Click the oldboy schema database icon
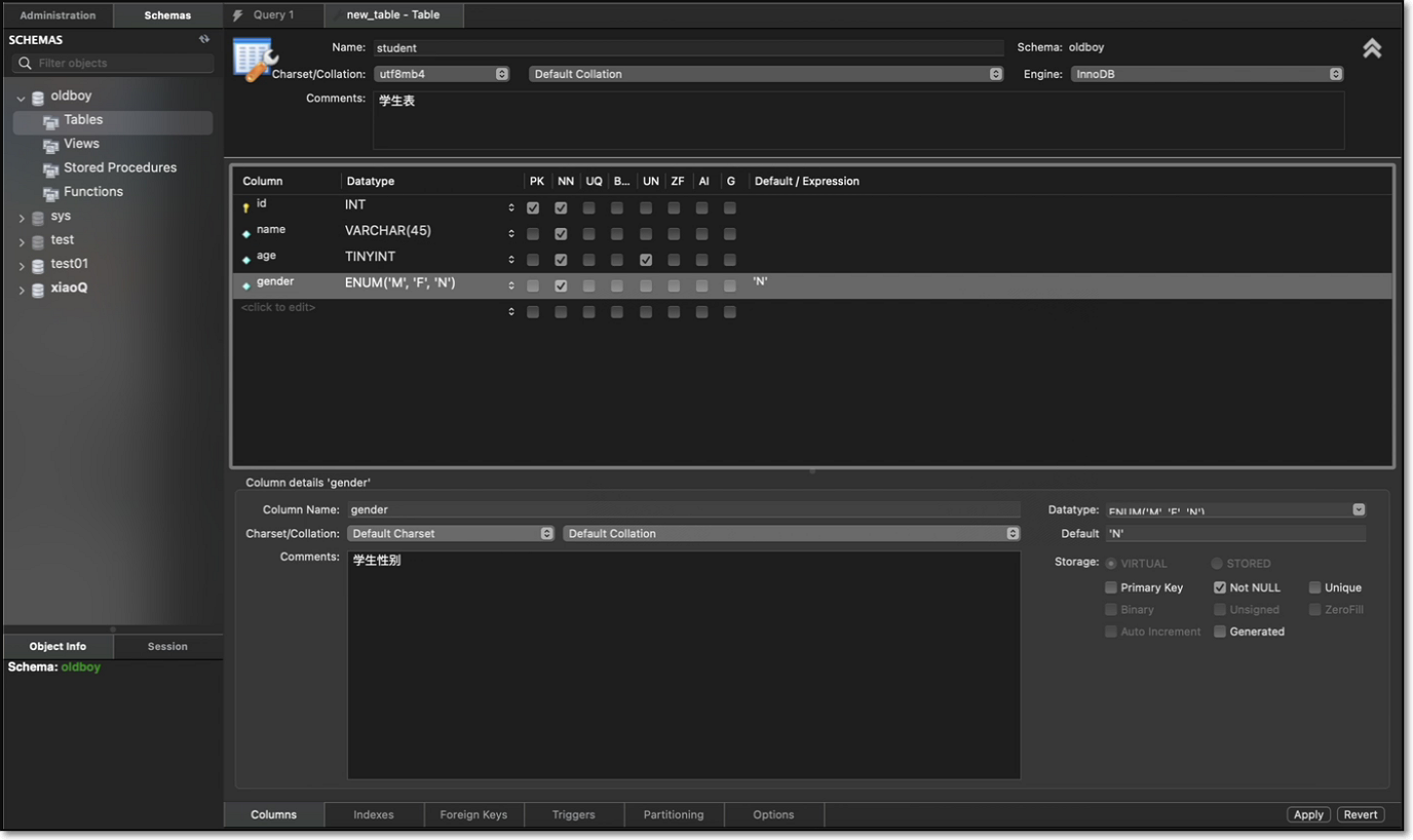 coord(38,97)
